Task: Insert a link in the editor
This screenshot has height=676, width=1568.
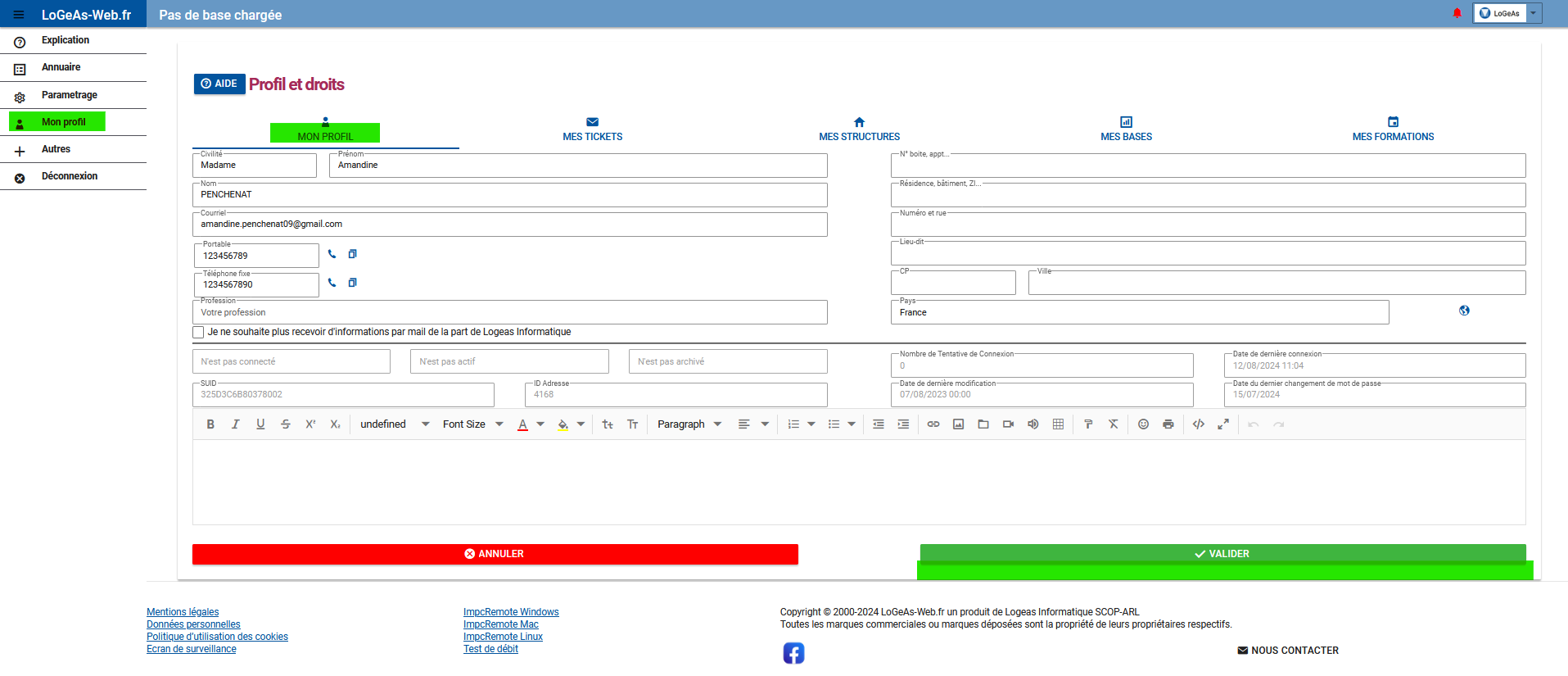Action: tap(933, 424)
